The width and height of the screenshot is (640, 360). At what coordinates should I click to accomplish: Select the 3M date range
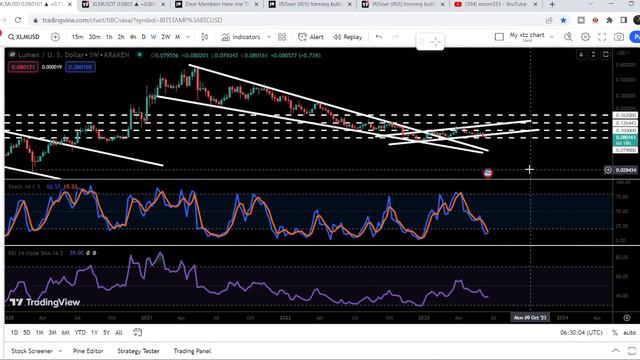(52, 333)
